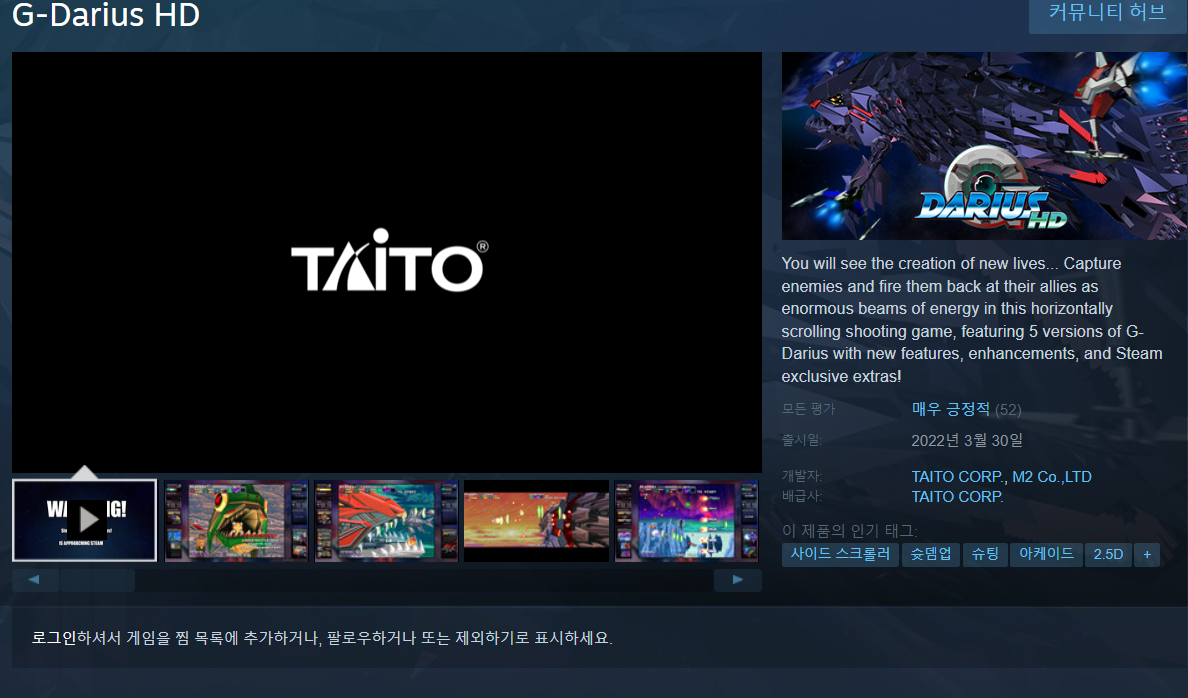The height and width of the screenshot is (698, 1188).
Task: Select the 아케이드 tag
Action: [1046, 554]
